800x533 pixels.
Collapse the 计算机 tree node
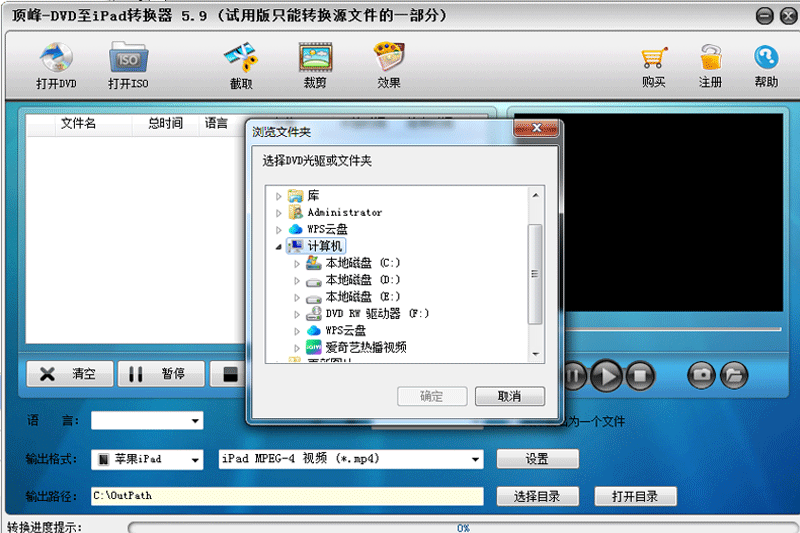coord(279,247)
